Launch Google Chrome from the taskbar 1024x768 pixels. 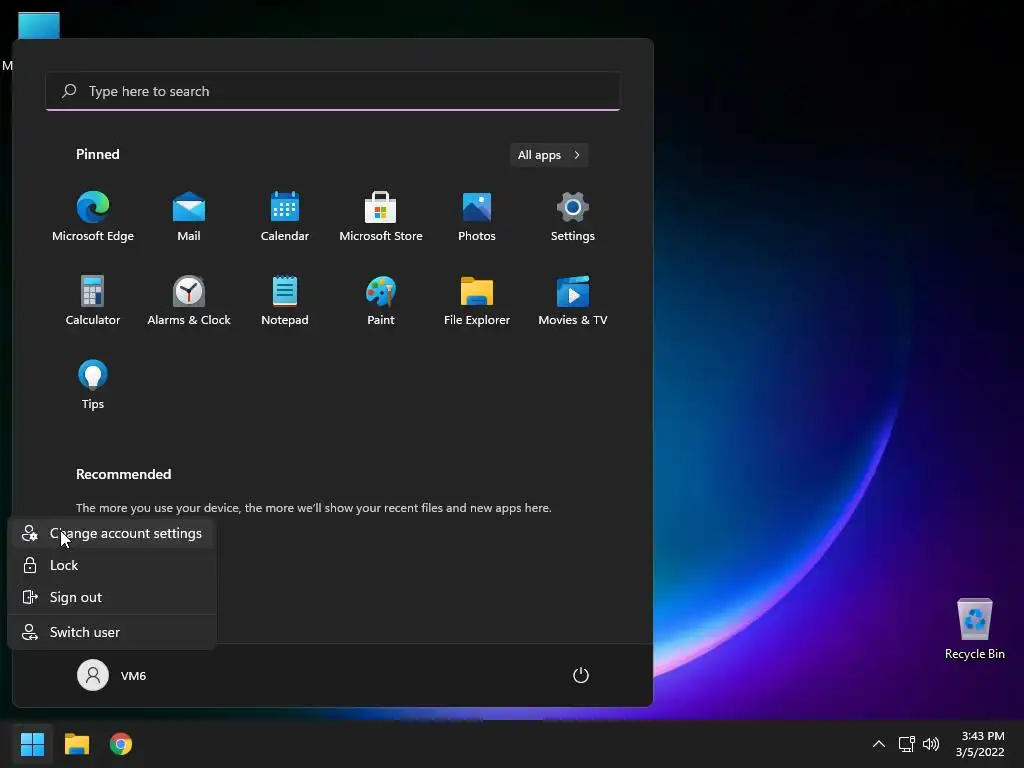[121, 744]
